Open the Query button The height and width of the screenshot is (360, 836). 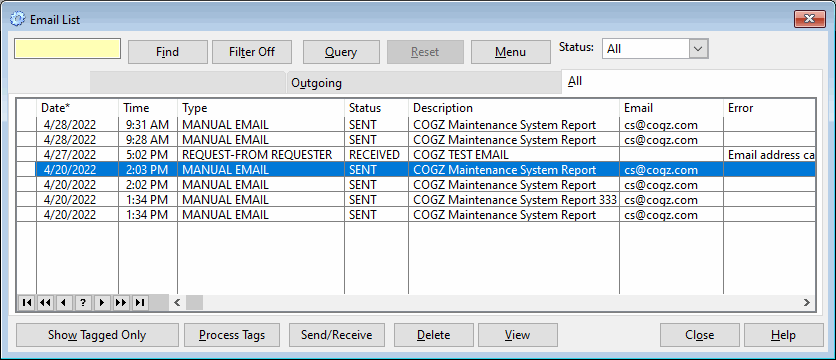(341, 52)
